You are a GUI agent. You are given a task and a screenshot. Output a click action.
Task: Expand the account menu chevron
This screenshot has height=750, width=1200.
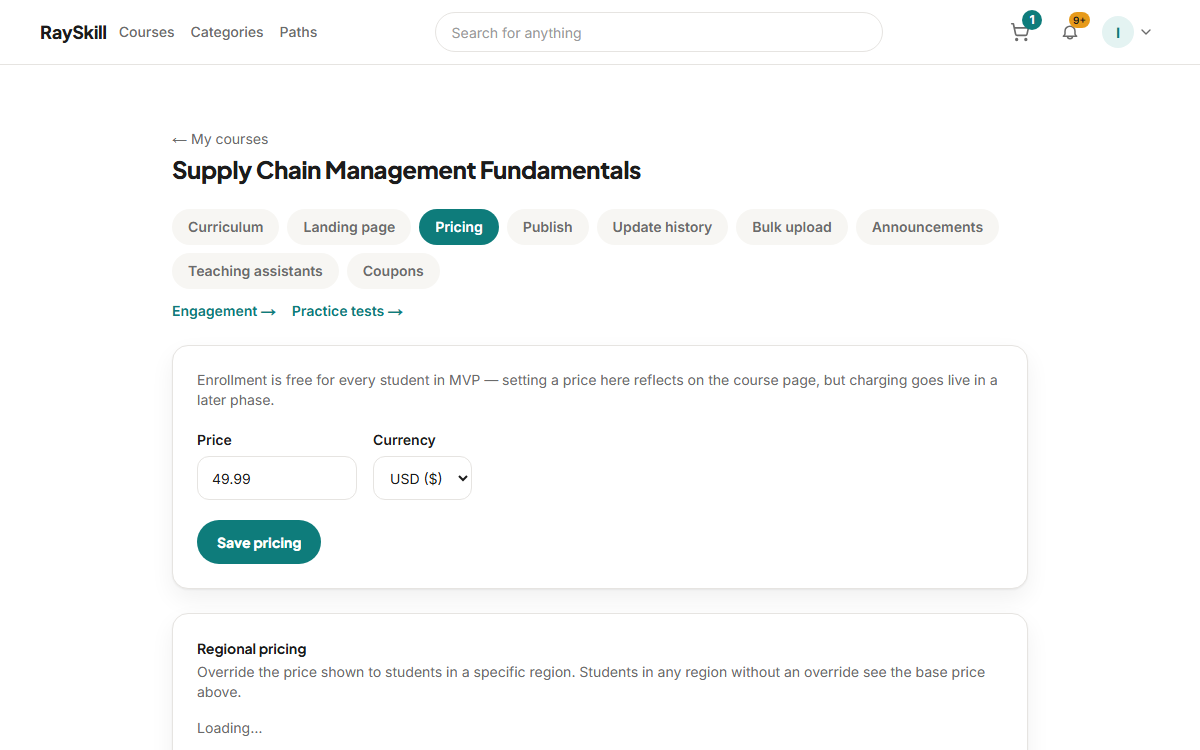(1146, 32)
